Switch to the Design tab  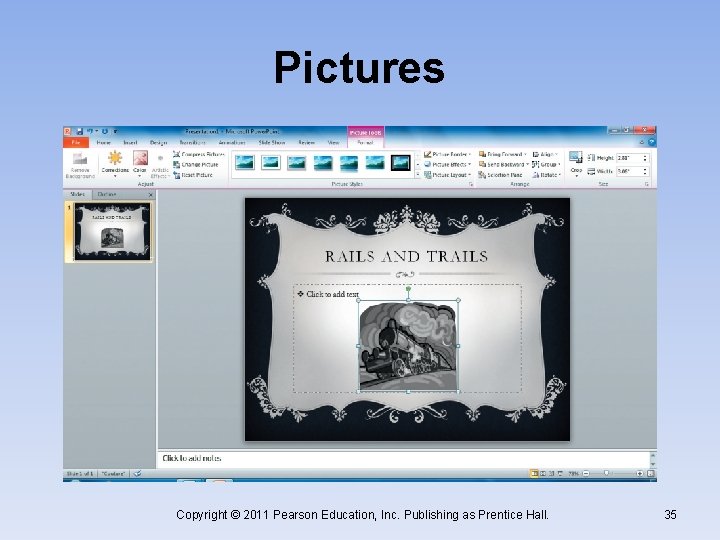pos(158,143)
